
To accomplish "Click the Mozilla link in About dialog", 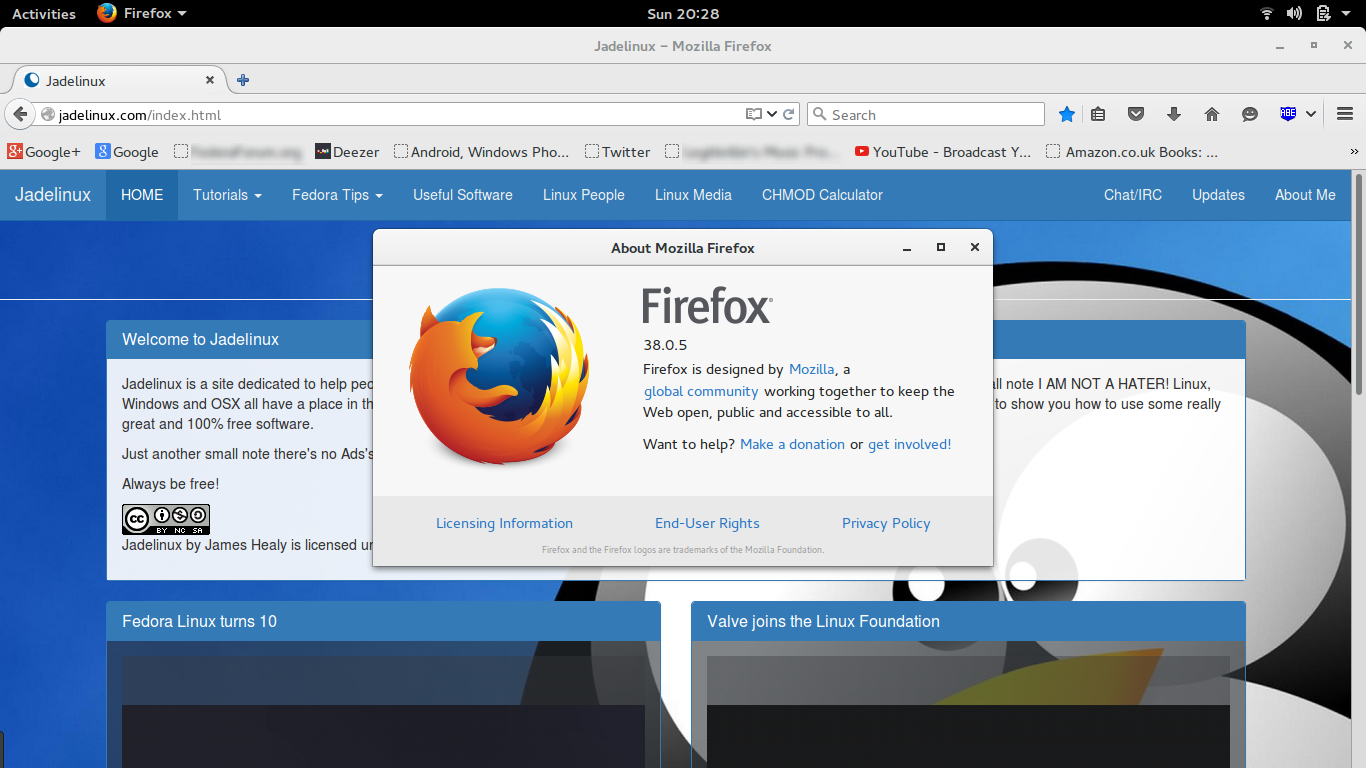I will (x=812, y=369).
